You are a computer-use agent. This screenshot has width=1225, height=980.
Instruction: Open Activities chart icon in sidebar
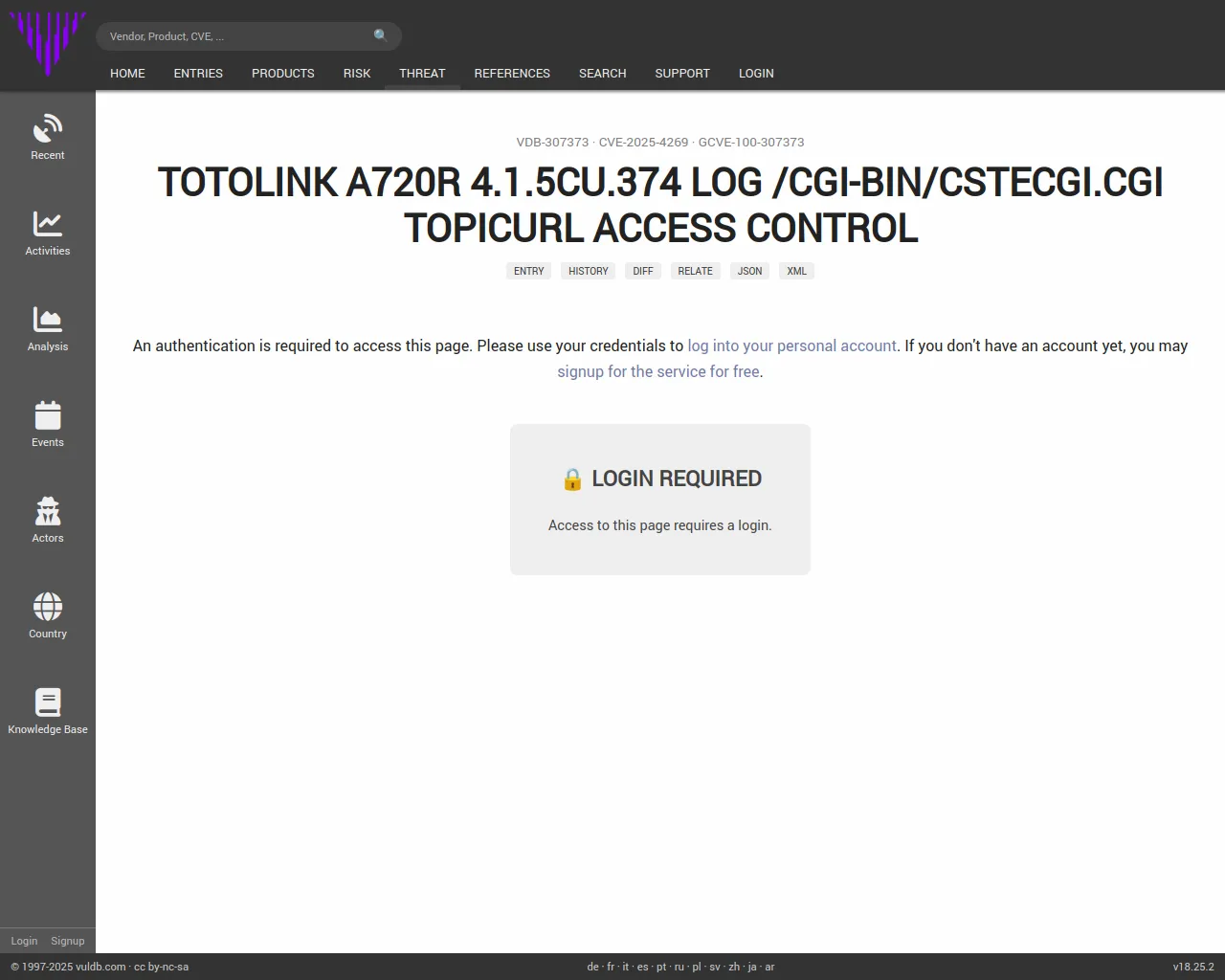point(48,224)
